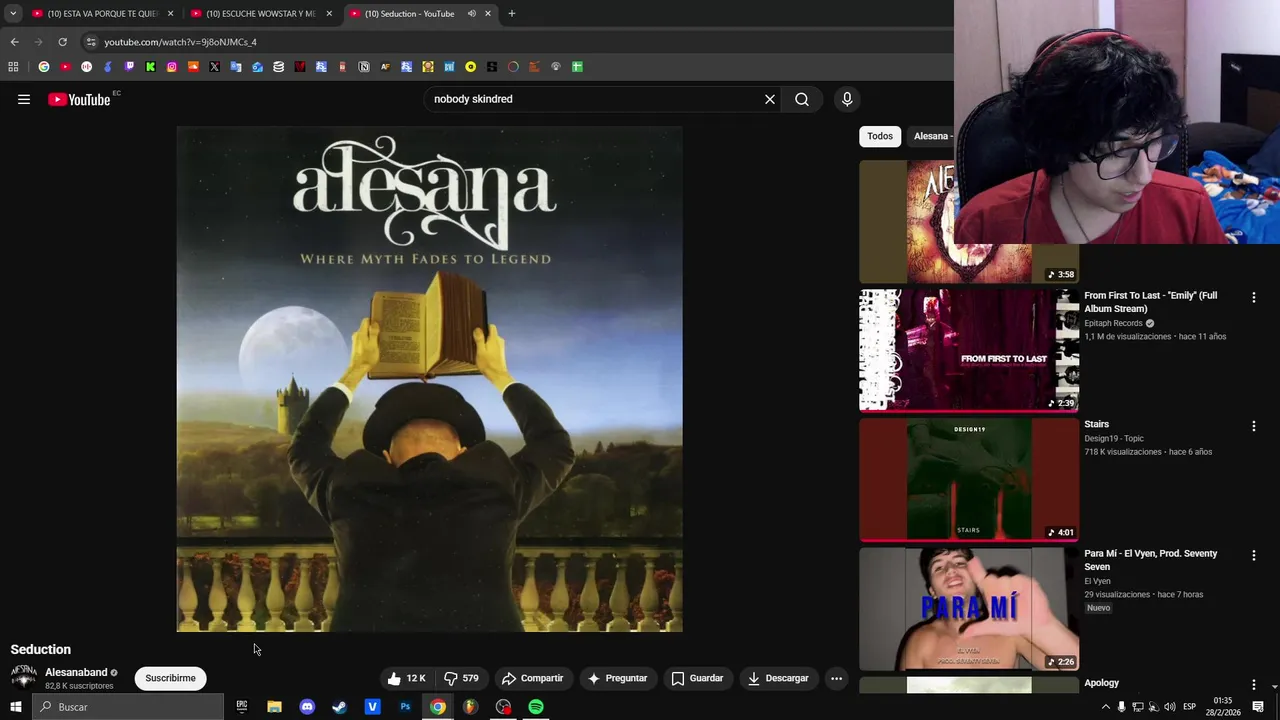Start voice search with microphone
Viewport: 1280px width, 720px height.
click(847, 99)
